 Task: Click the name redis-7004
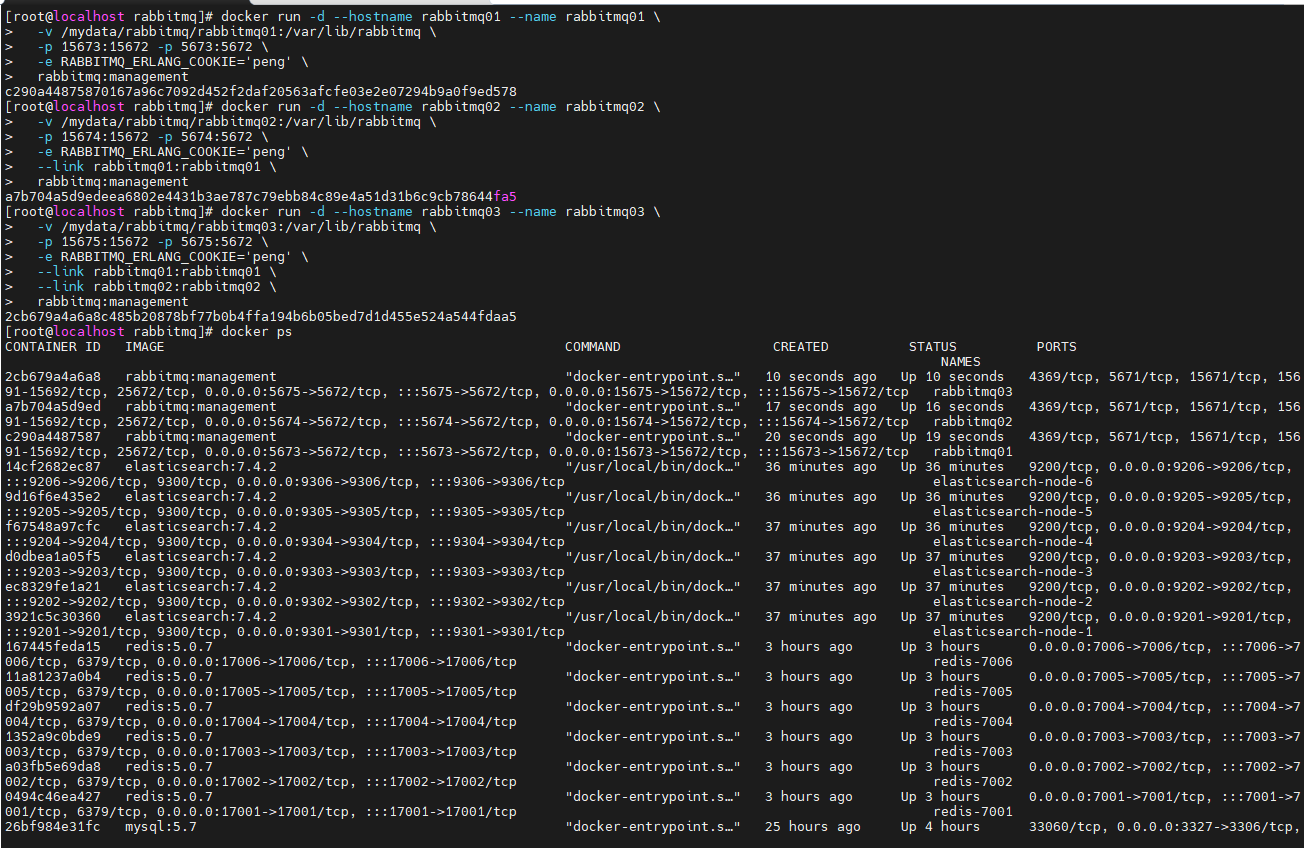point(973,722)
